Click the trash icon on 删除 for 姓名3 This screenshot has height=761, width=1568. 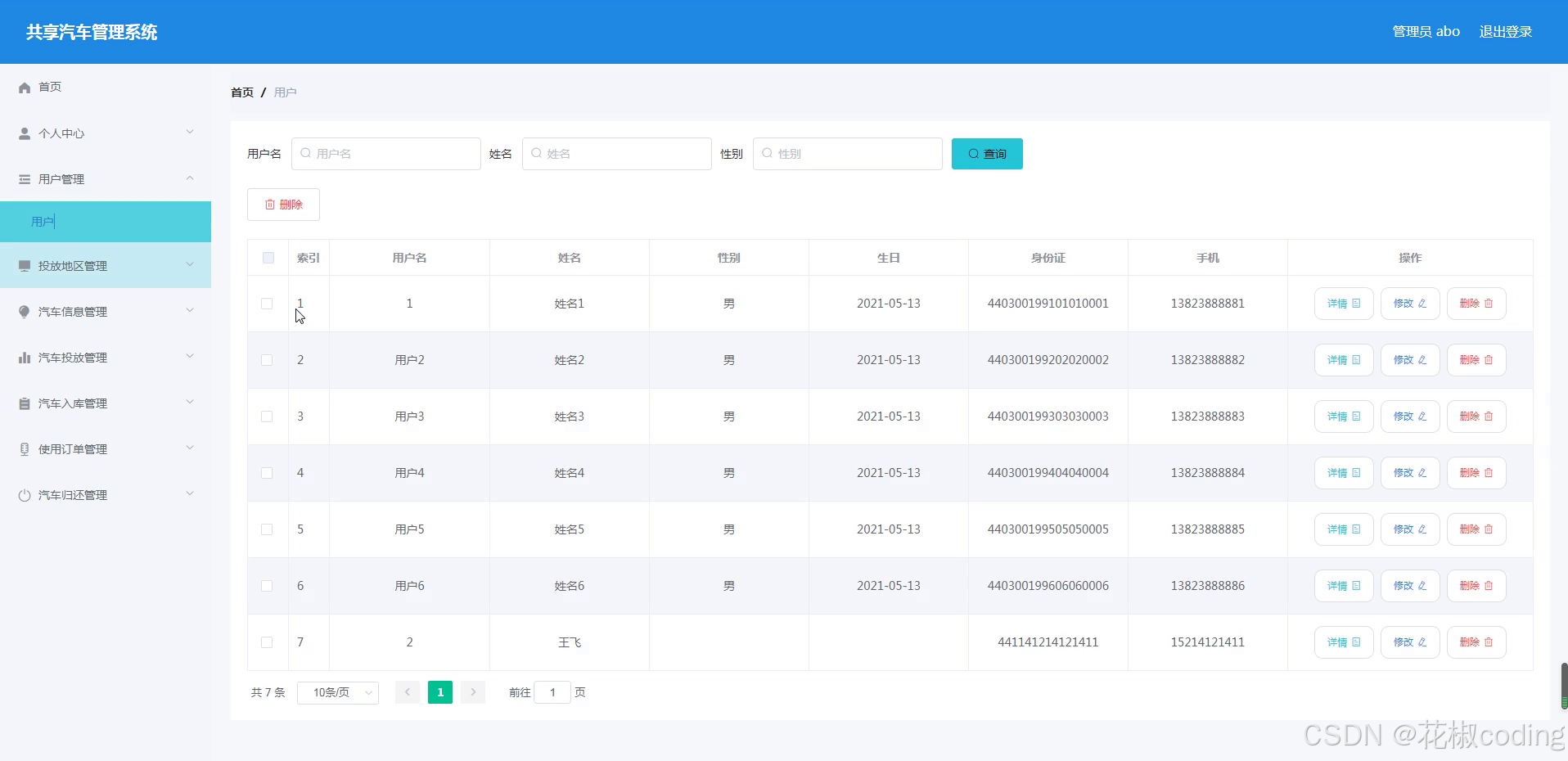click(x=1489, y=417)
